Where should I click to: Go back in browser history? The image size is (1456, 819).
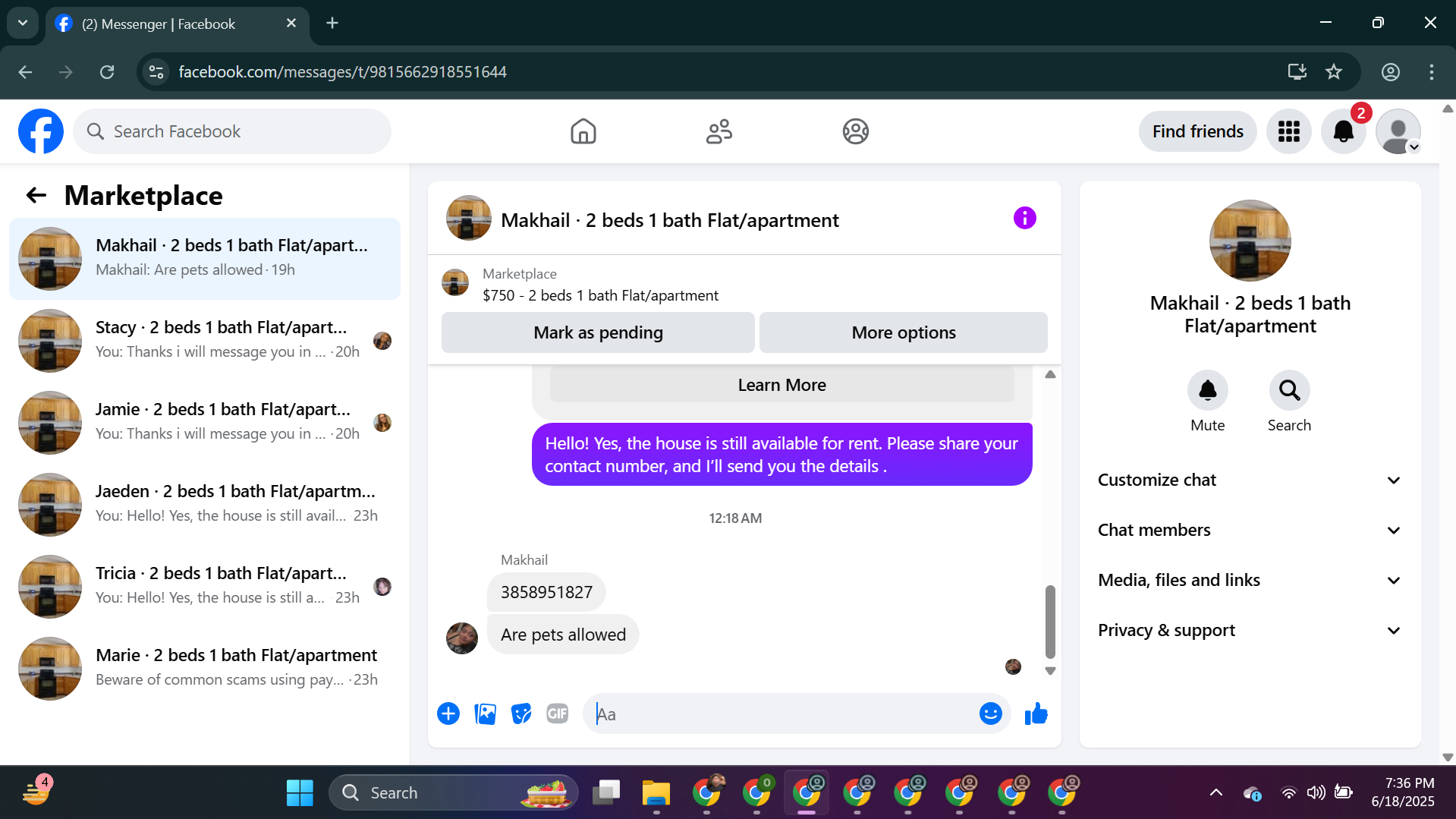[x=25, y=72]
